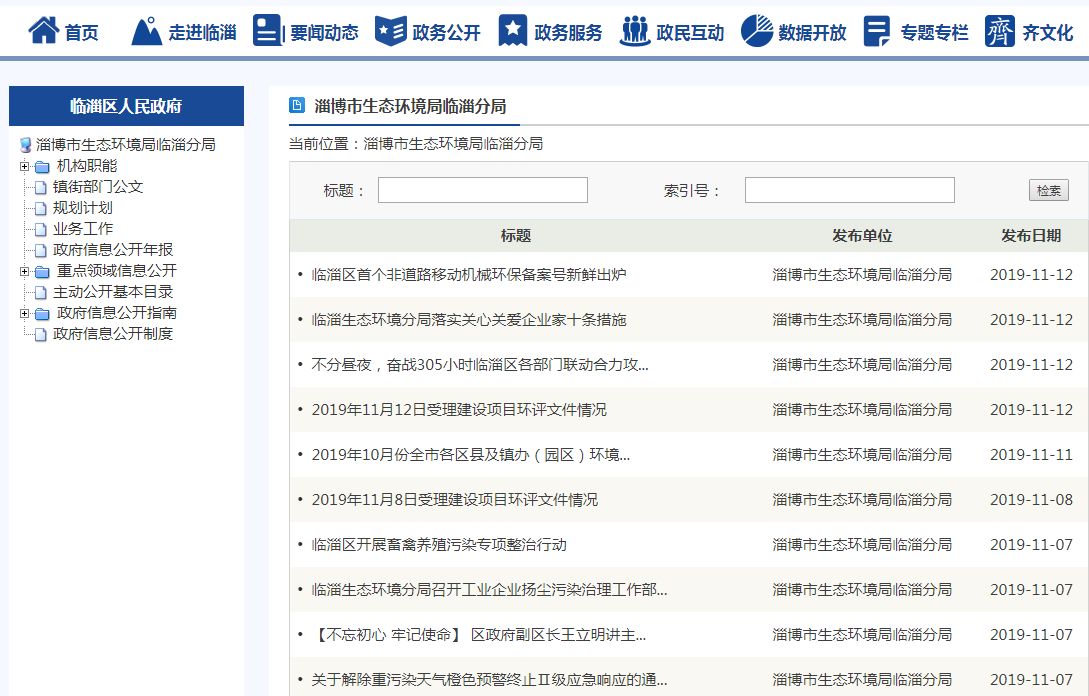
Task: Click the home house icon
Action: [x=43, y=31]
